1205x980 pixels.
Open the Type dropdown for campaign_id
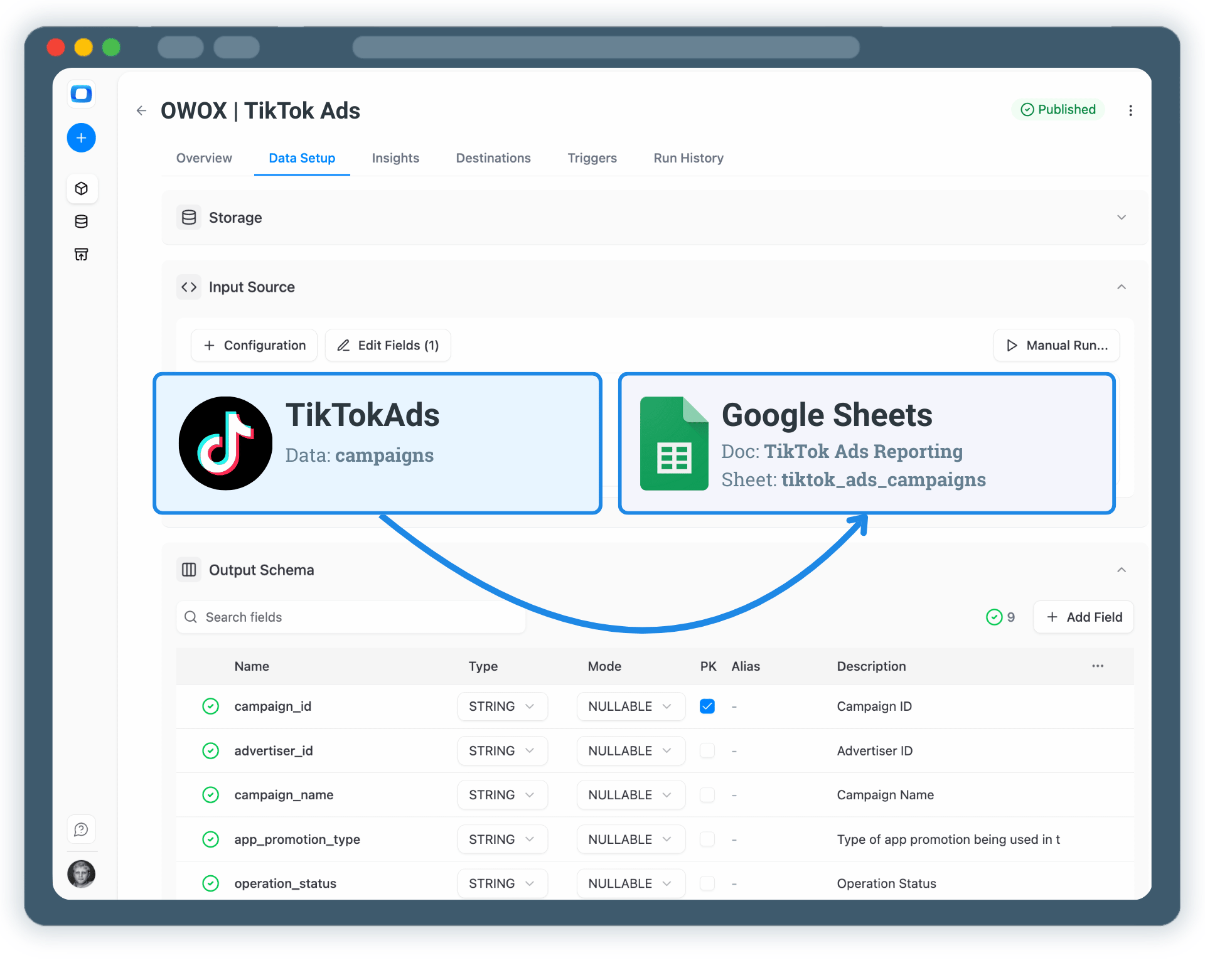pyautogui.click(x=501, y=706)
